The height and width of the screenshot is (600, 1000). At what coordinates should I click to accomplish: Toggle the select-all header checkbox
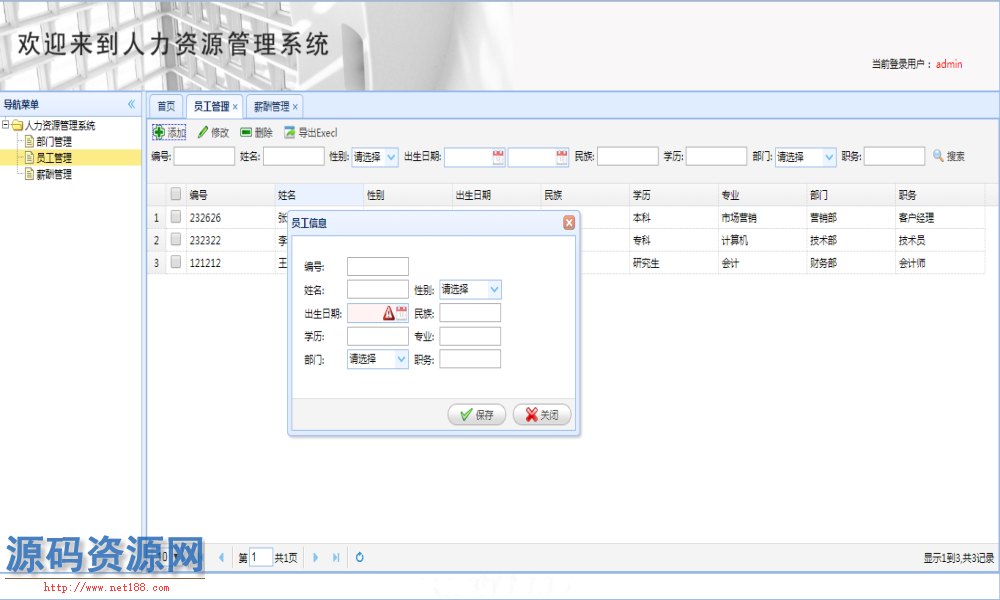tap(175, 194)
